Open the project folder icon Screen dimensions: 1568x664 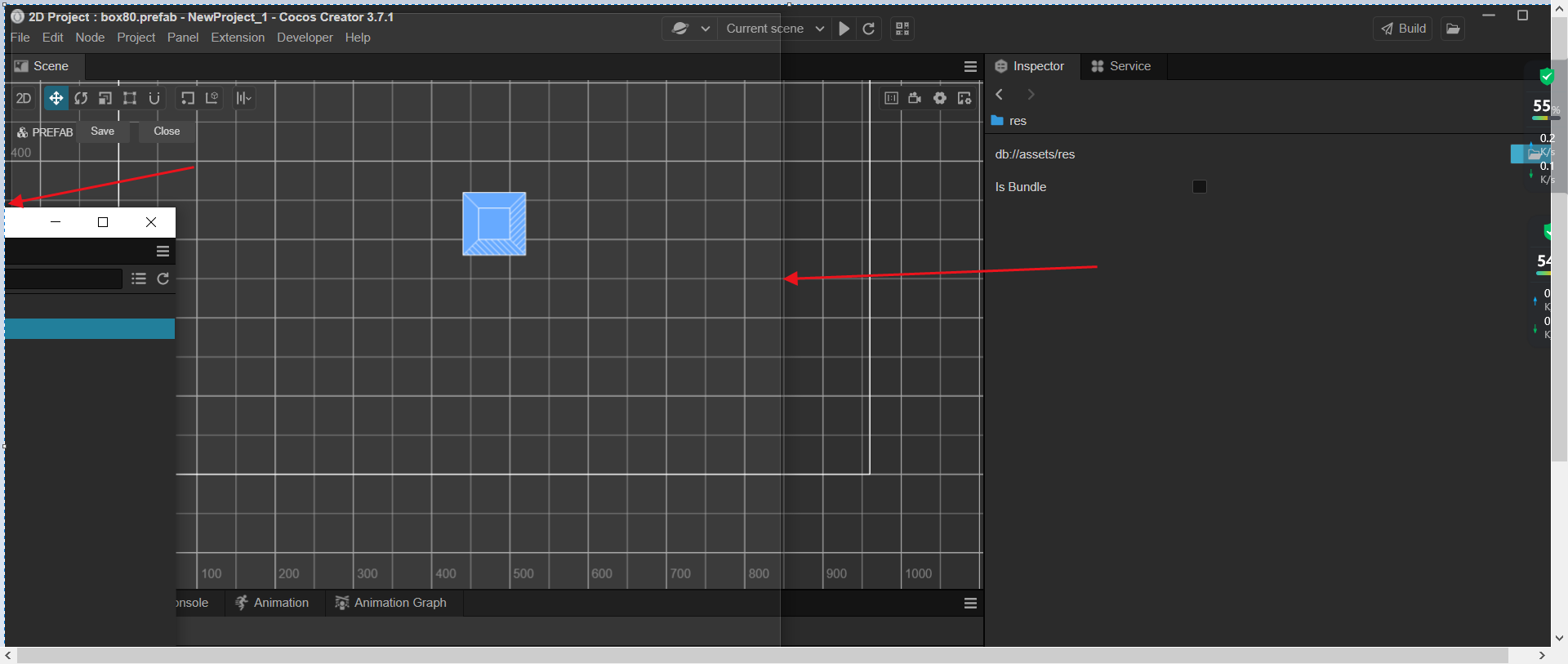(1454, 29)
